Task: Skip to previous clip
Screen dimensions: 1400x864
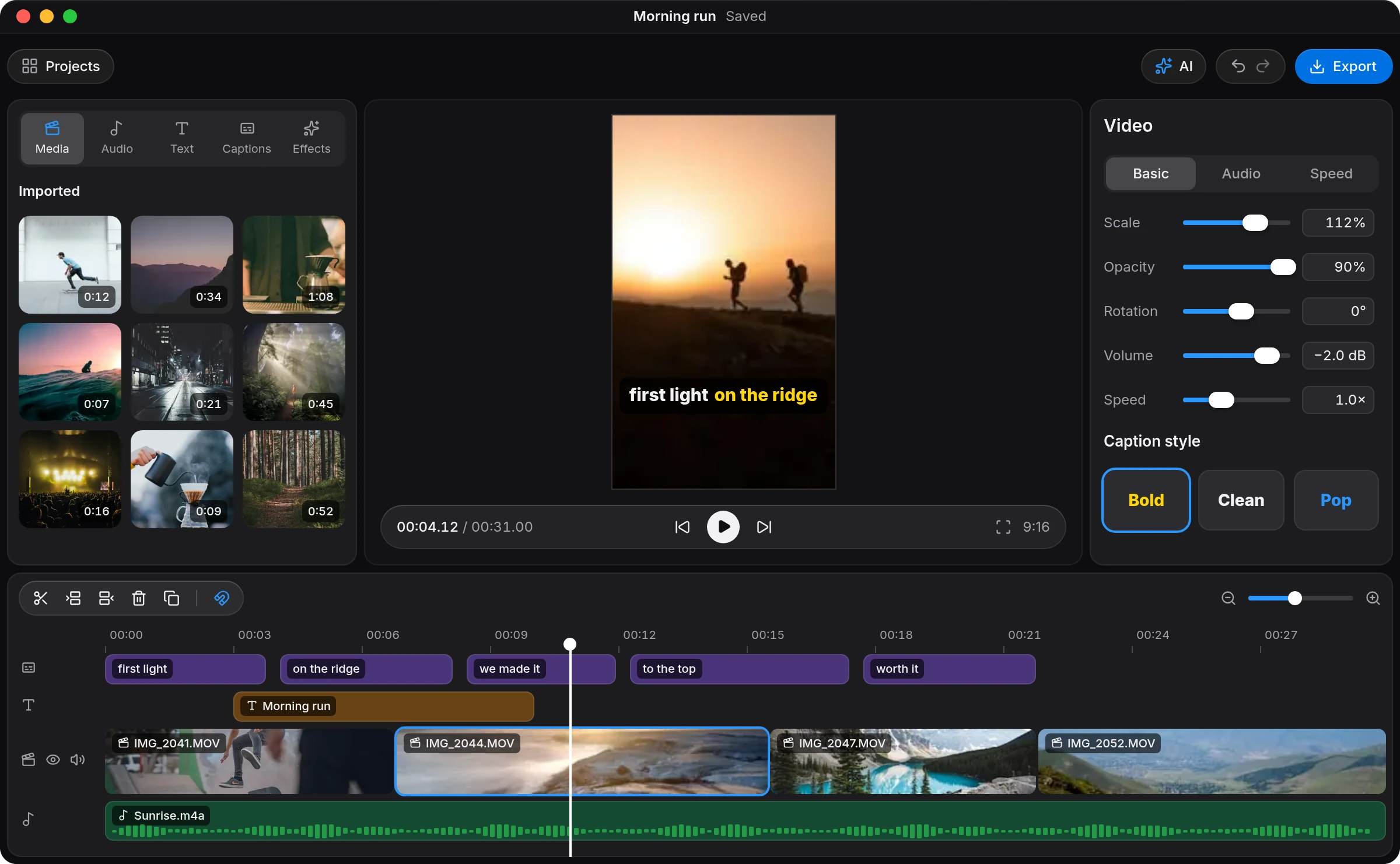Action: point(682,527)
